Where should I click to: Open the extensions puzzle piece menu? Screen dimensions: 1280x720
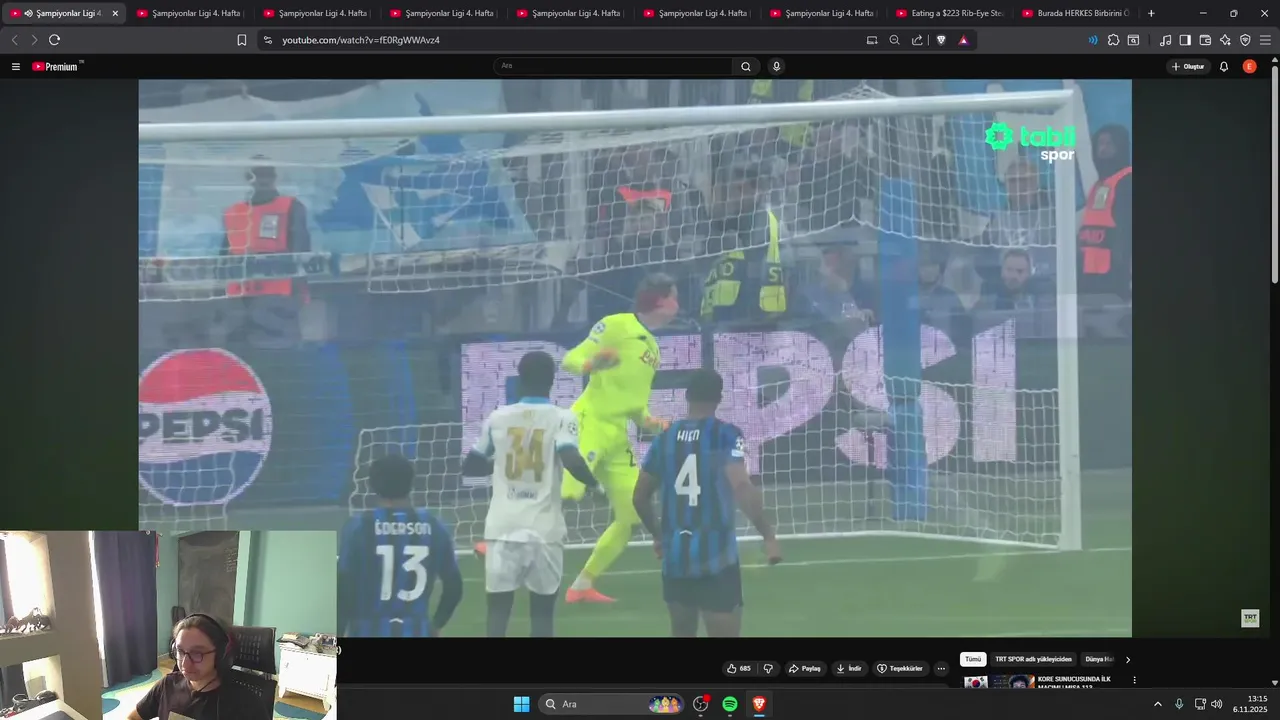pos(1113,40)
